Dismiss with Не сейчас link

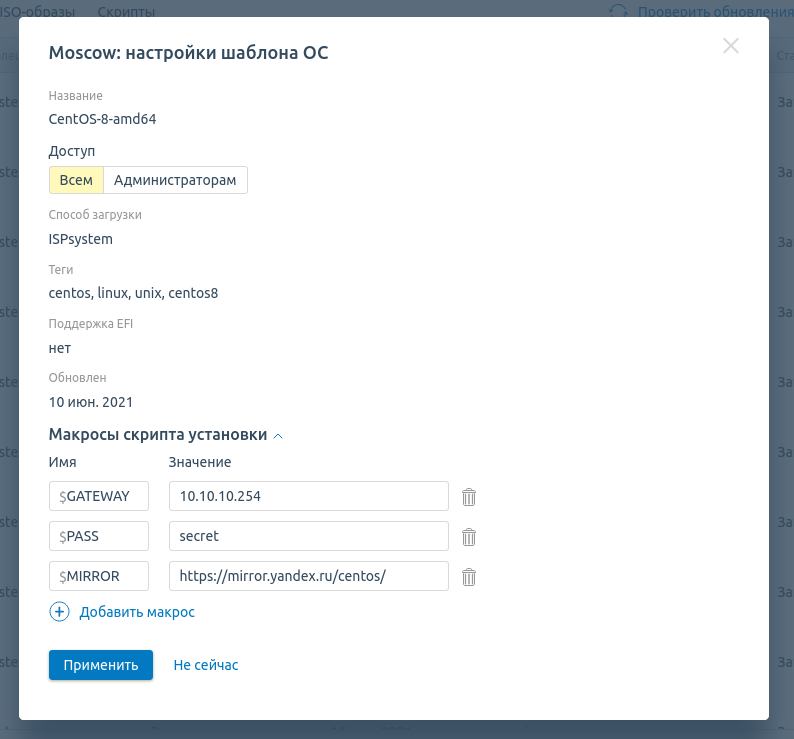pos(206,665)
